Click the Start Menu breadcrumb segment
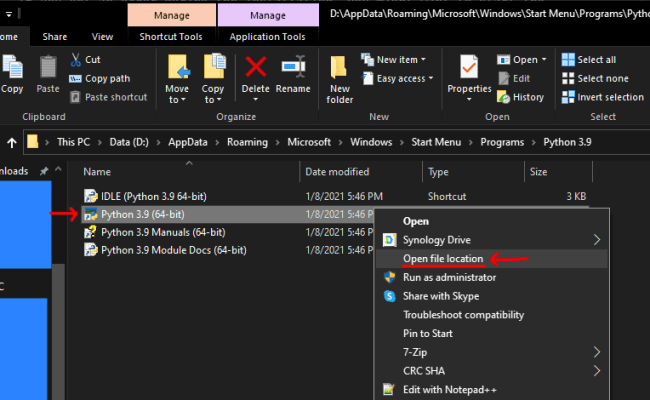 tap(436, 142)
